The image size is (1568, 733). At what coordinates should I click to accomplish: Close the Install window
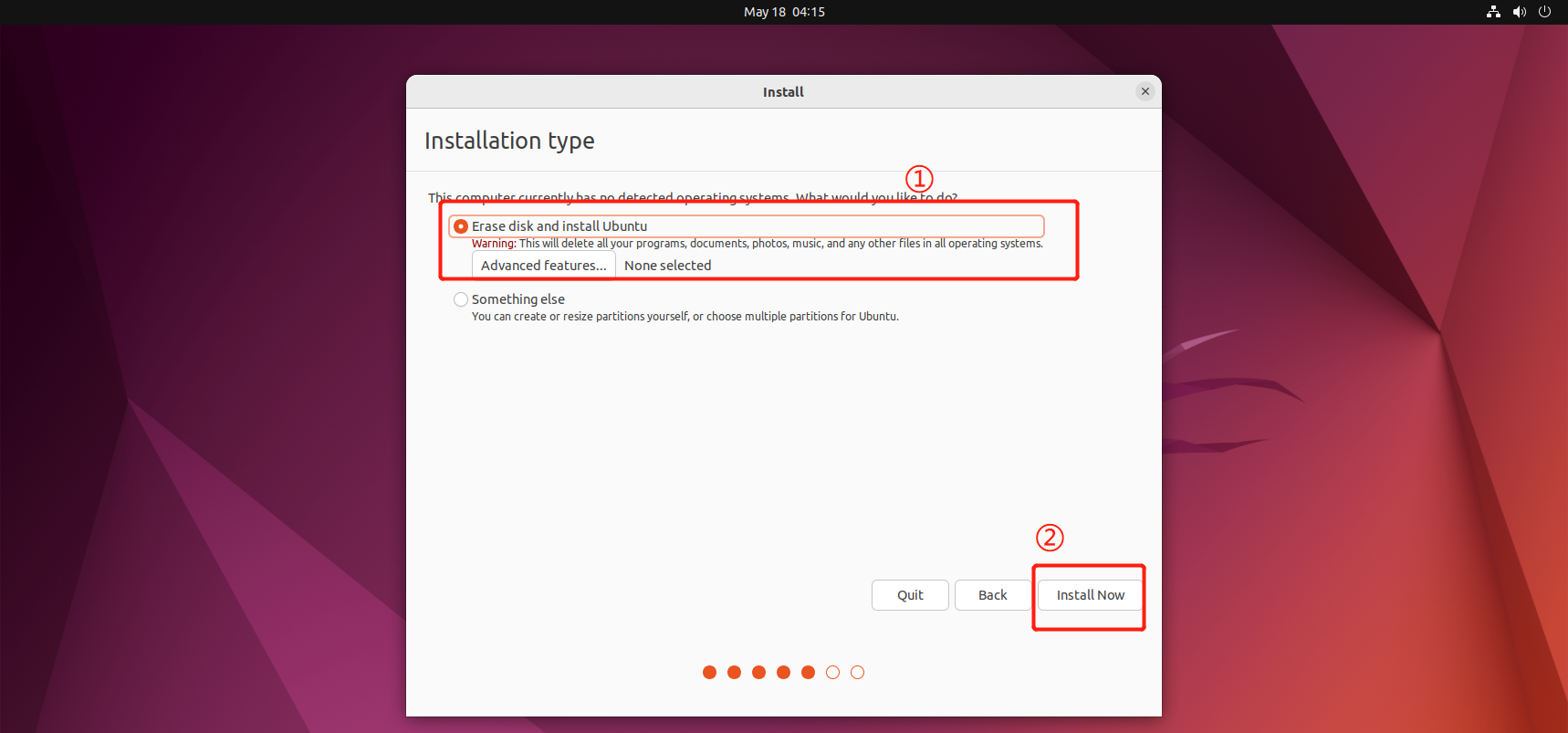click(x=1145, y=91)
